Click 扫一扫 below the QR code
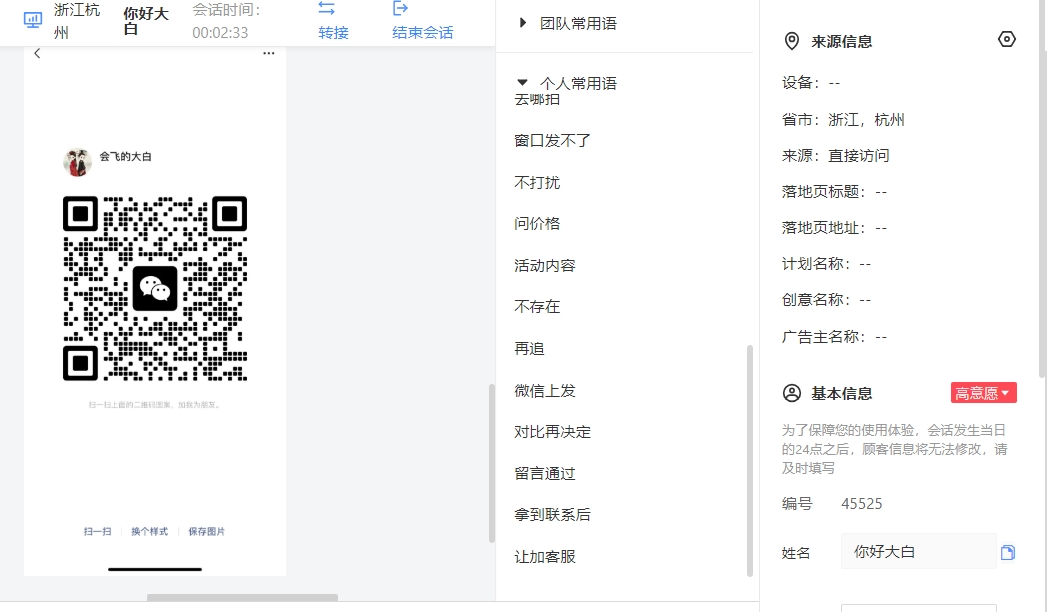The width and height of the screenshot is (1047, 612). [97, 531]
